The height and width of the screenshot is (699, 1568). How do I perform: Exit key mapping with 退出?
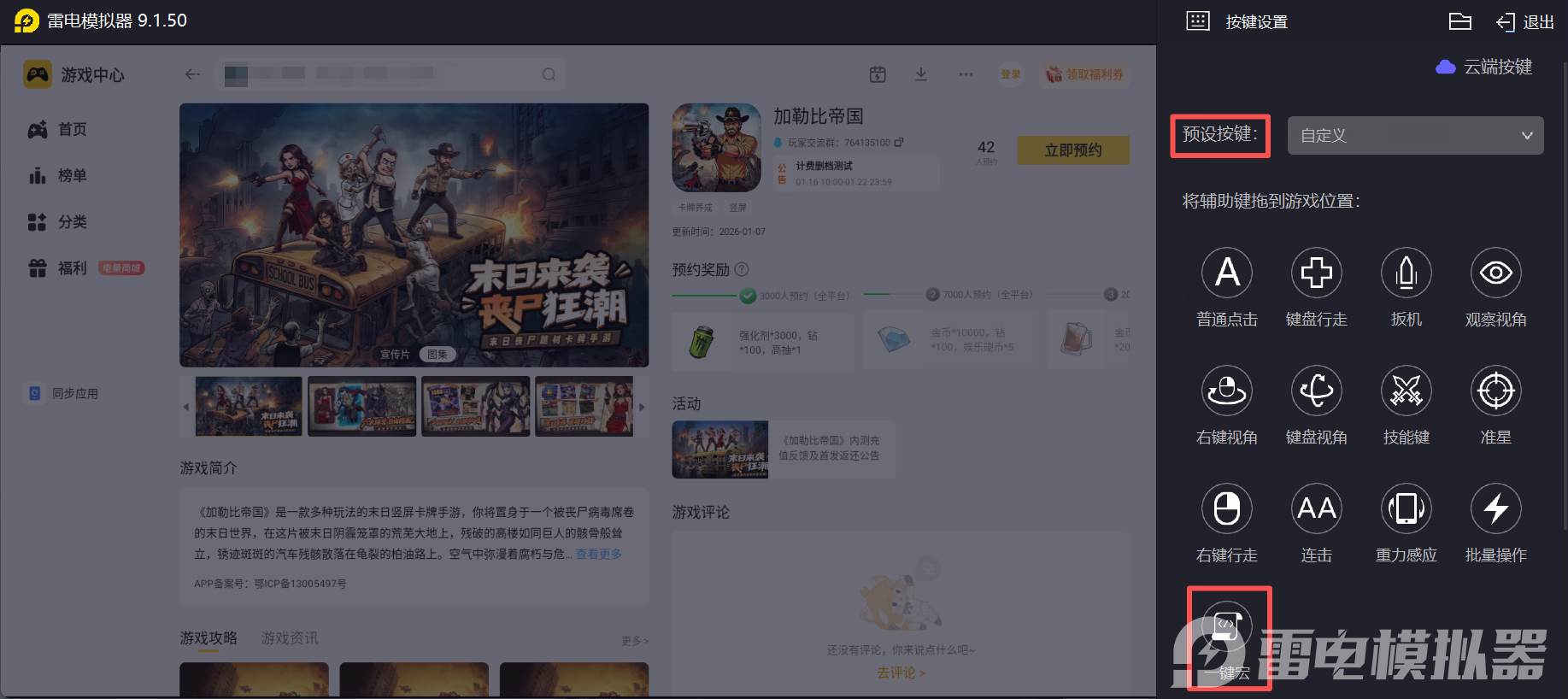(1524, 22)
